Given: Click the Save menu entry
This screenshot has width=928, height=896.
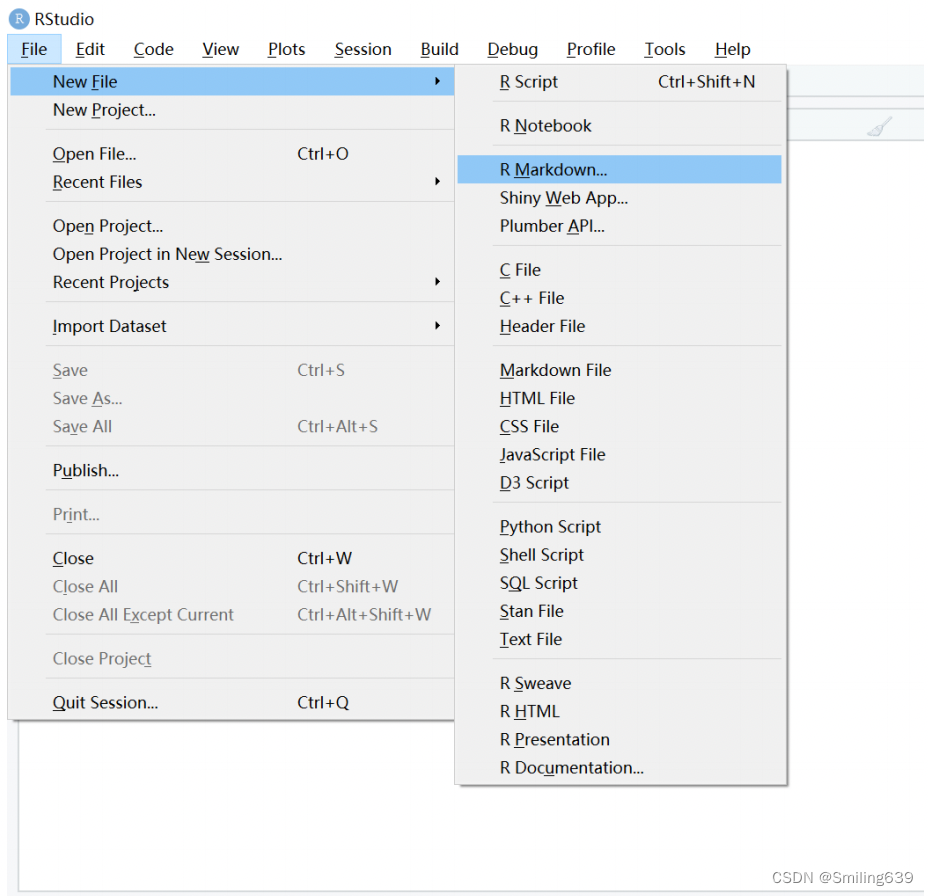Looking at the screenshot, I should click(x=232, y=370).
